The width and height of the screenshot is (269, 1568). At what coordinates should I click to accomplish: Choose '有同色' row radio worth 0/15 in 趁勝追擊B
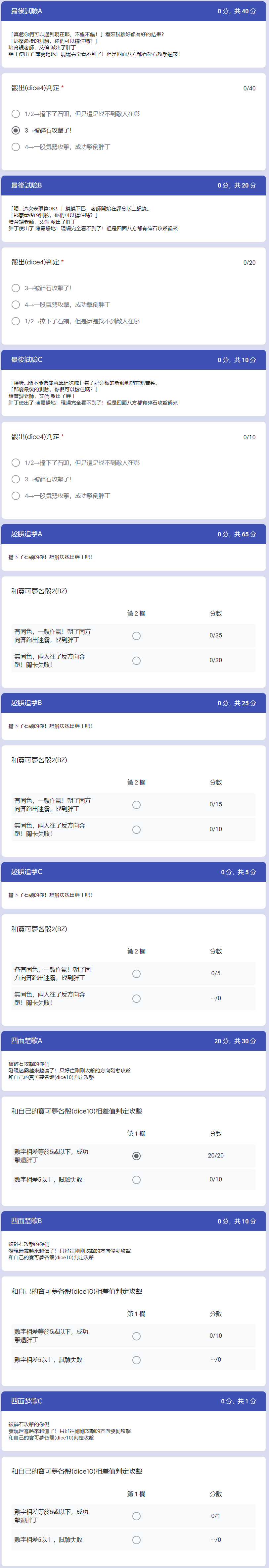(136, 805)
